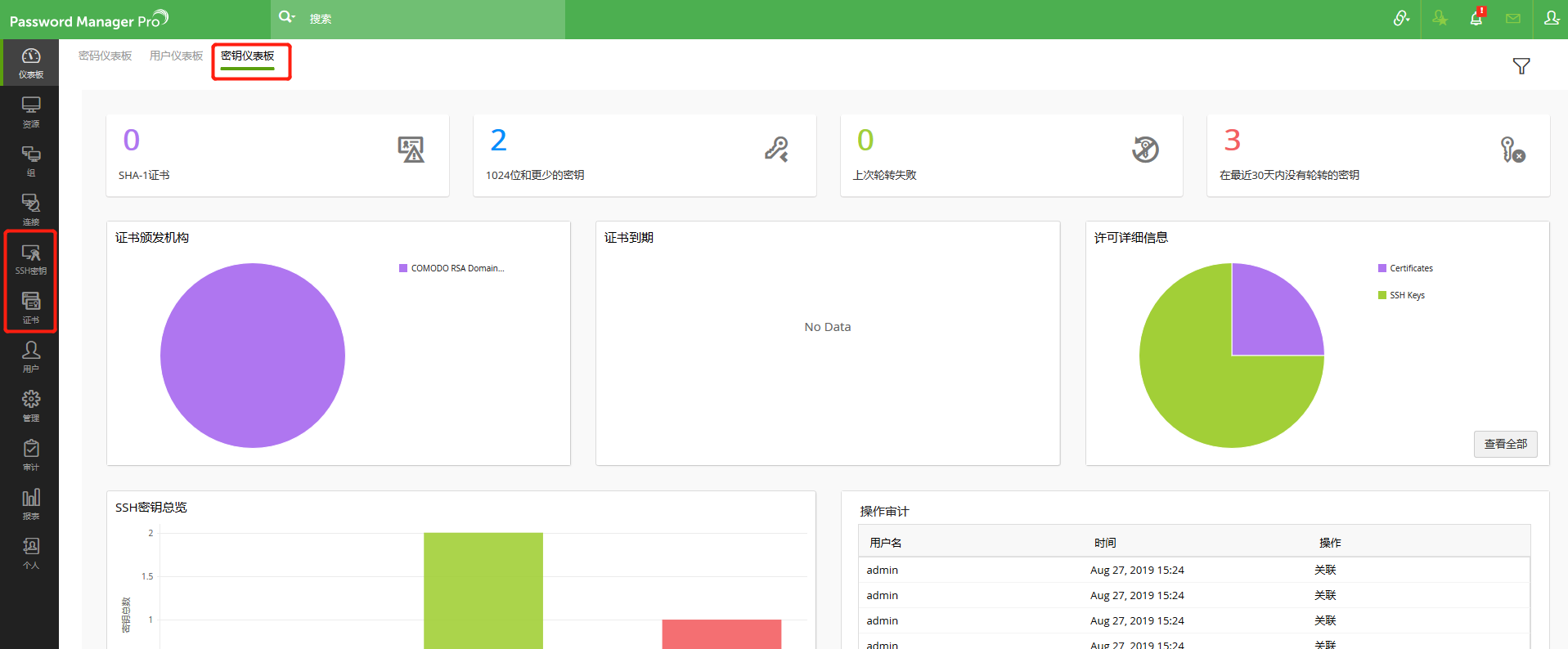Open the 报表 sidebar icon
Screen dimensions: 1568x649
coord(30,504)
